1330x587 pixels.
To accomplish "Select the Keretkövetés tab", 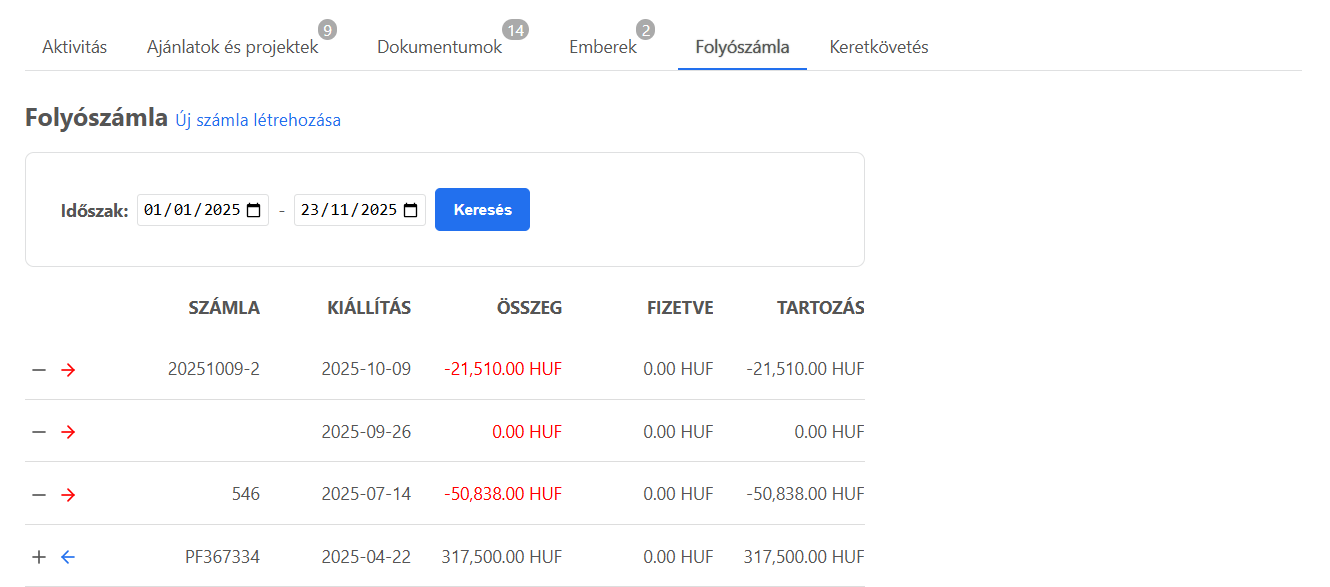I will coord(878,47).
